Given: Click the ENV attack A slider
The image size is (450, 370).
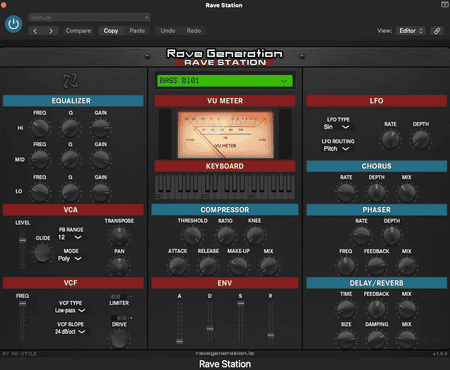Looking at the screenshot, I should (x=179, y=323).
